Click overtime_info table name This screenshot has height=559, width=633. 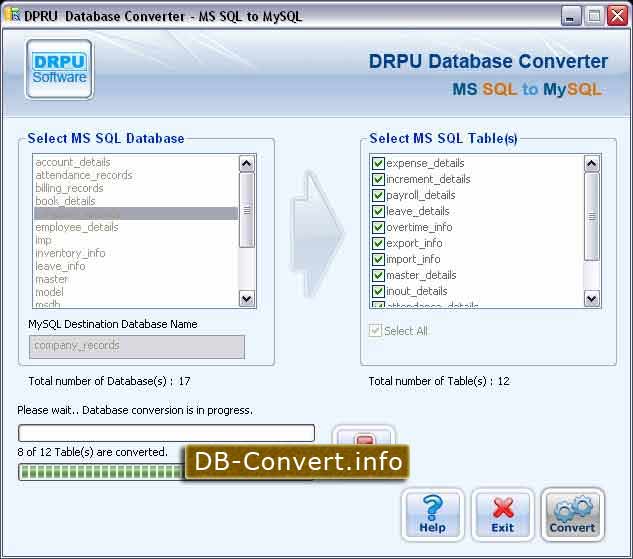coord(419,227)
